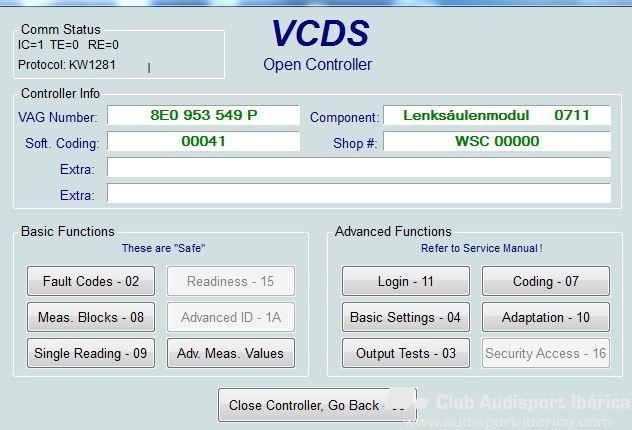
Task: Click the VAG Number: label
Action: click(x=58, y=117)
